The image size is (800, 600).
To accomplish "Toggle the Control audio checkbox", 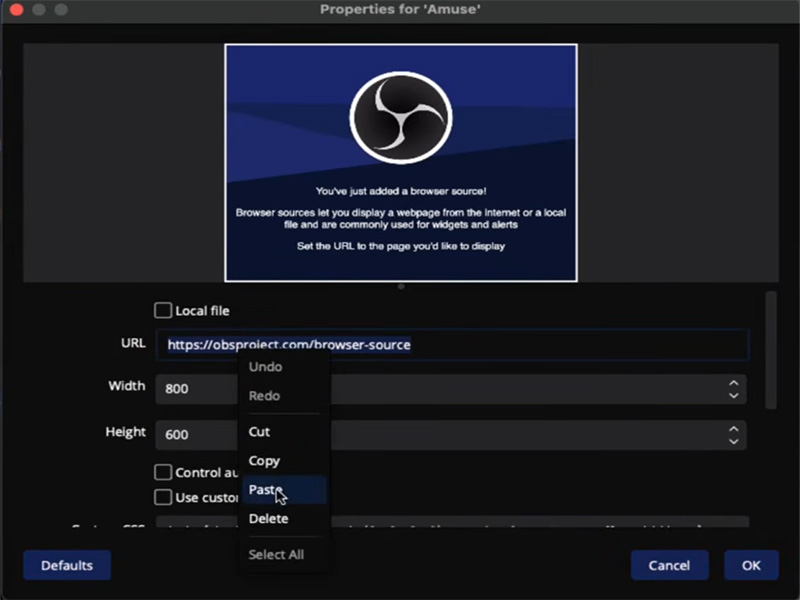I will pos(163,472).
